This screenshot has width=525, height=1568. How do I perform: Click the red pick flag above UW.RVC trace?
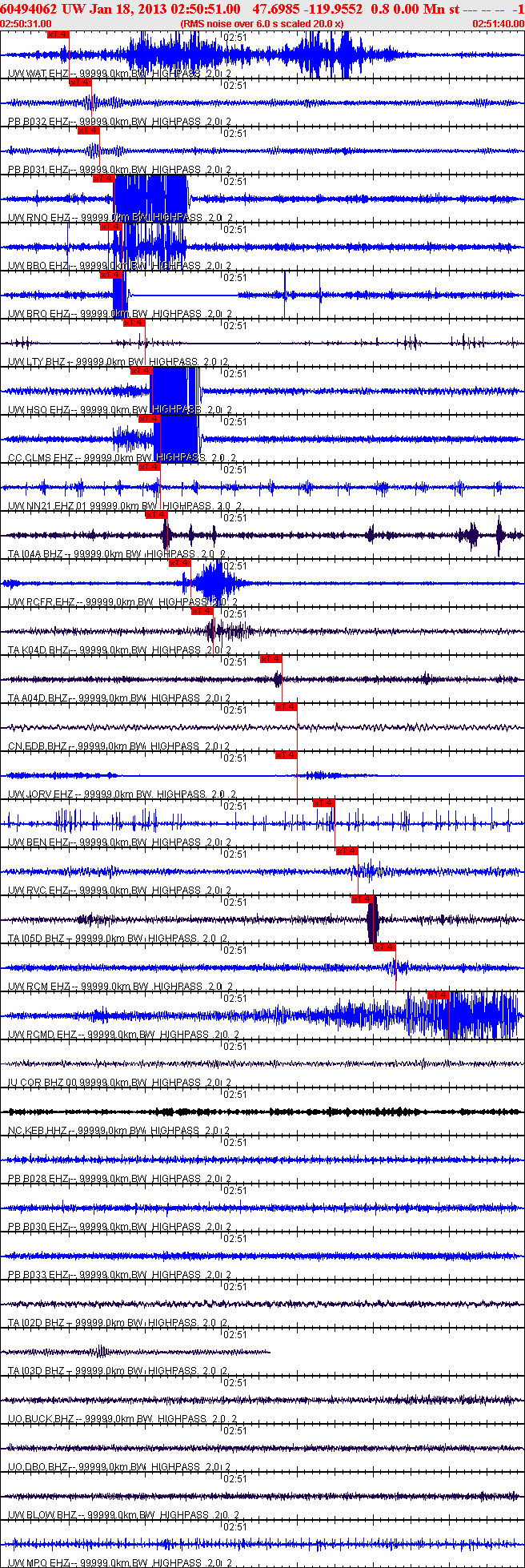(x=347, y=851)
